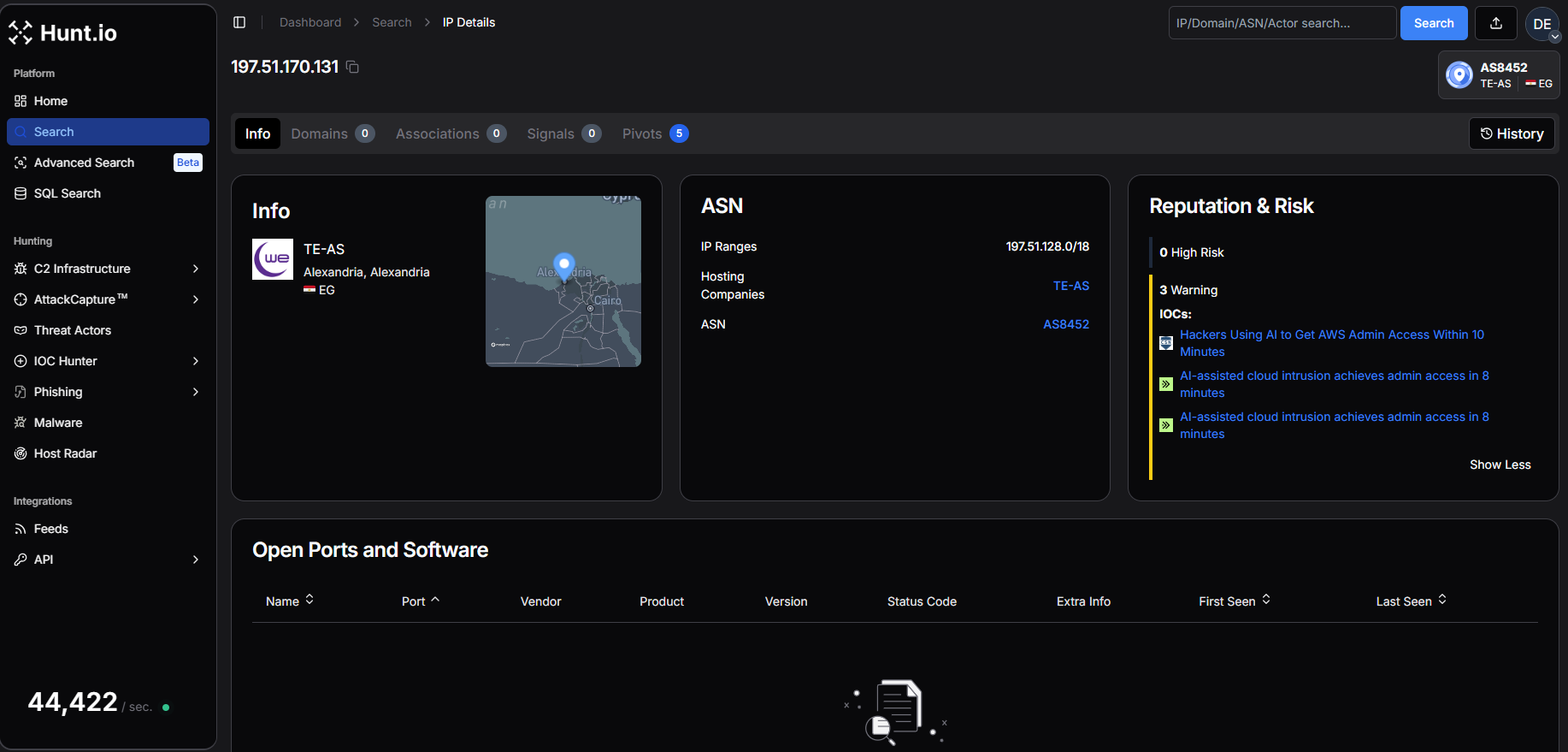Click the Hunt.io logo

point(62,33)
